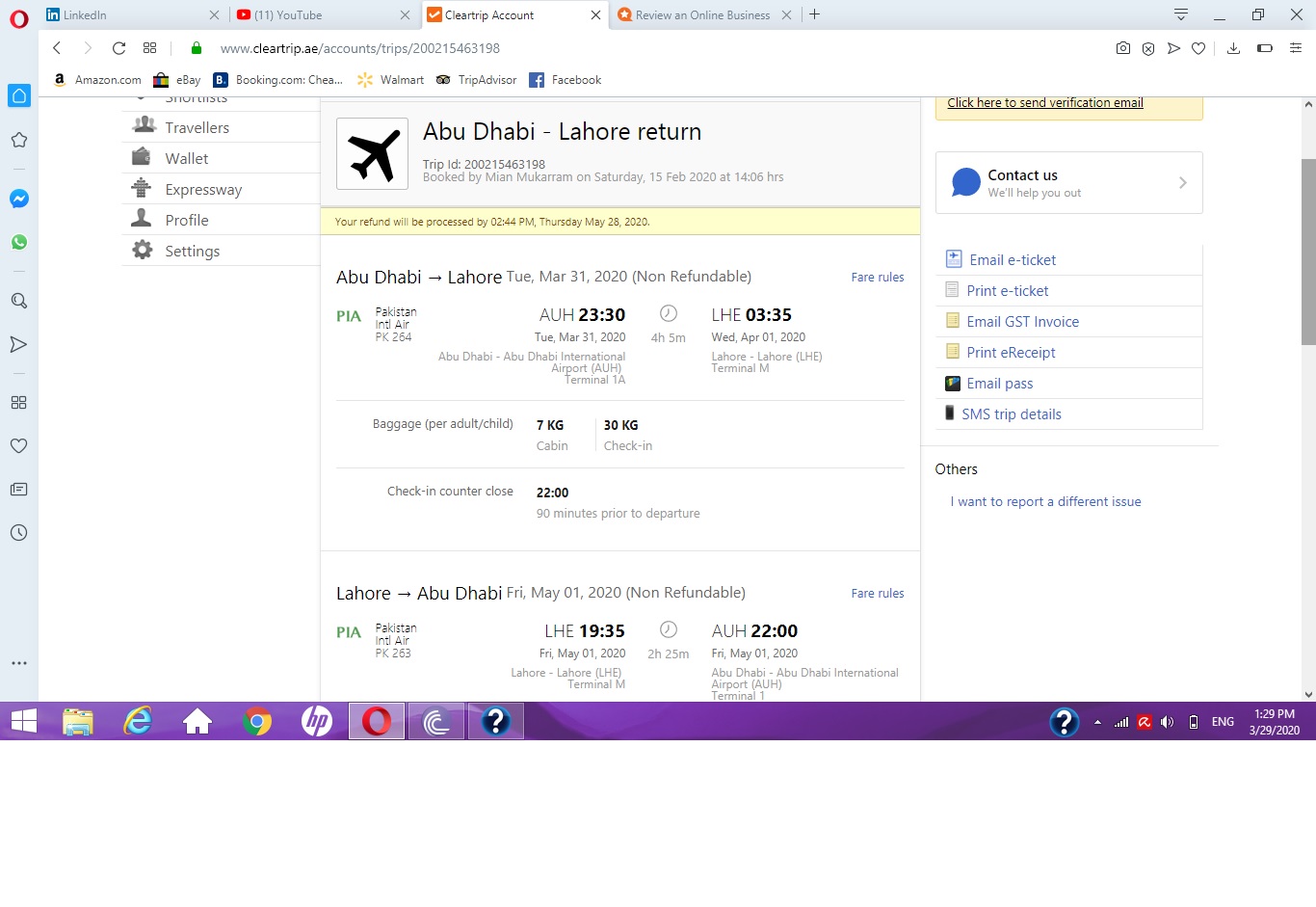Screen dimensions: 1316x907
Task: Open the sidebar heart icon
Action: tap(18, 446)
